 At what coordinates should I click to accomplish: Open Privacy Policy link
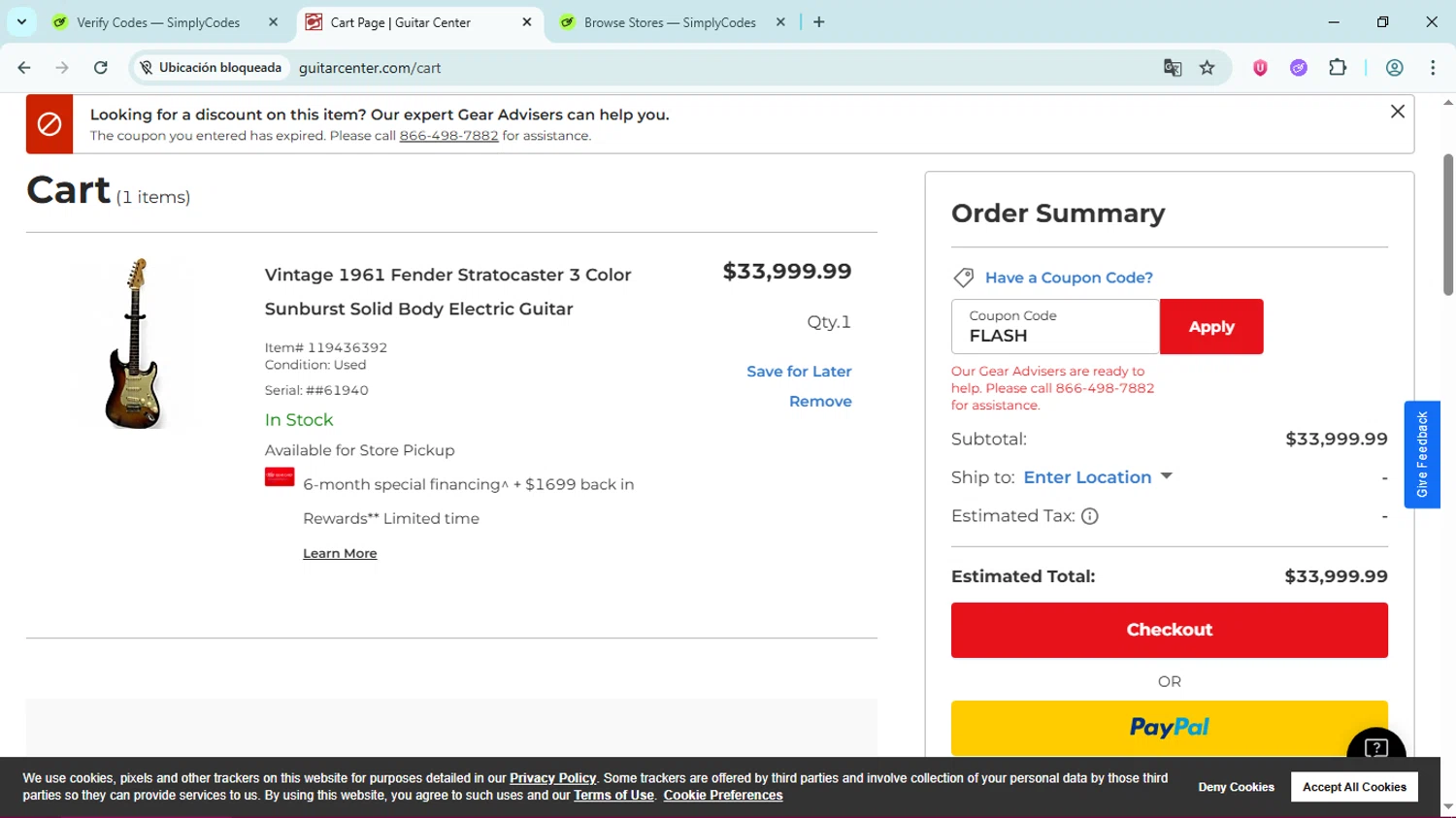pyautogui.click(x=552, y=778)
